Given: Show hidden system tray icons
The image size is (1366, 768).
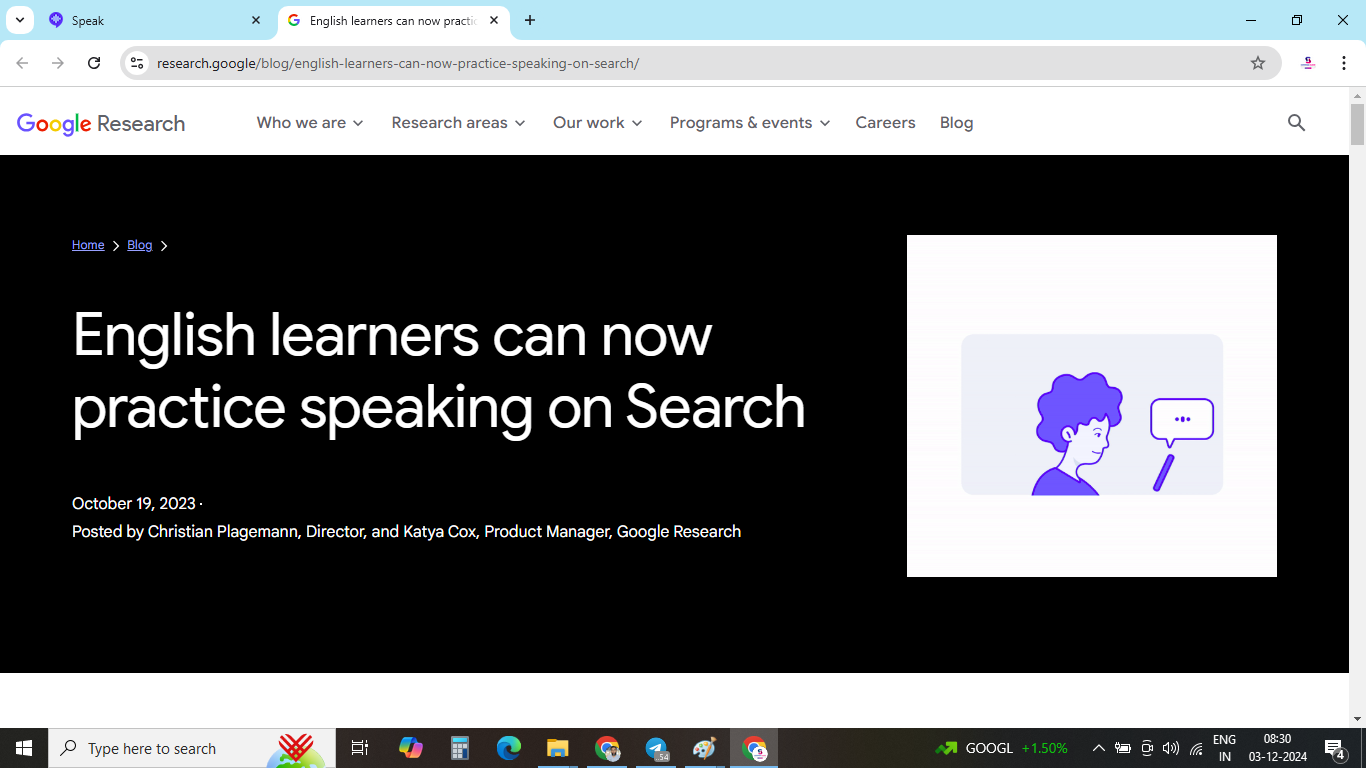Looking at the screenshot, I should point(1098,748).
